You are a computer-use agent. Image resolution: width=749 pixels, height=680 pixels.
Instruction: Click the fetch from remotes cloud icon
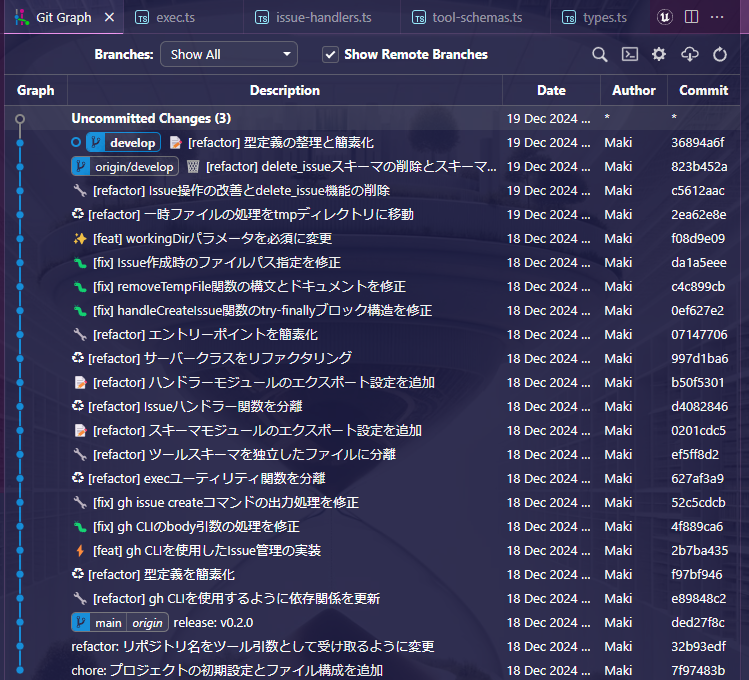(689, 55)
